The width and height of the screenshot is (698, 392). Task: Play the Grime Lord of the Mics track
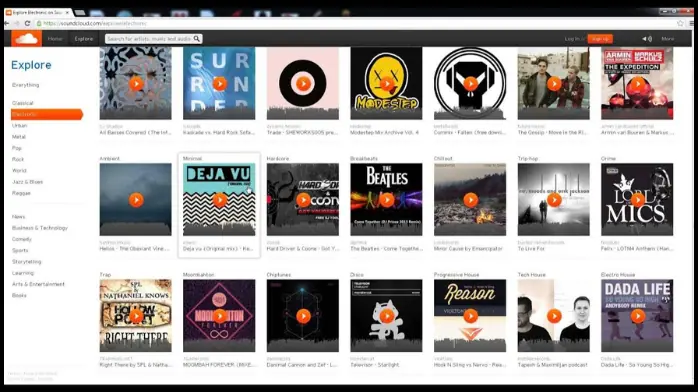point(637,200)
